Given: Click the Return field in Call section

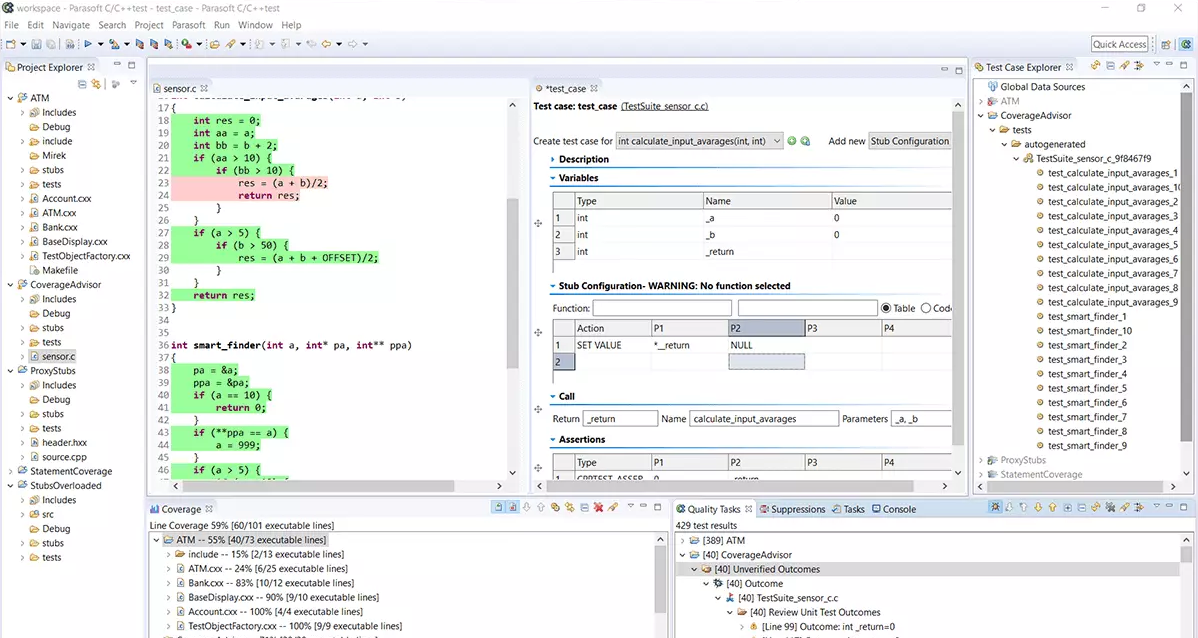Looking at the screenshot, I should coord(620,419).
